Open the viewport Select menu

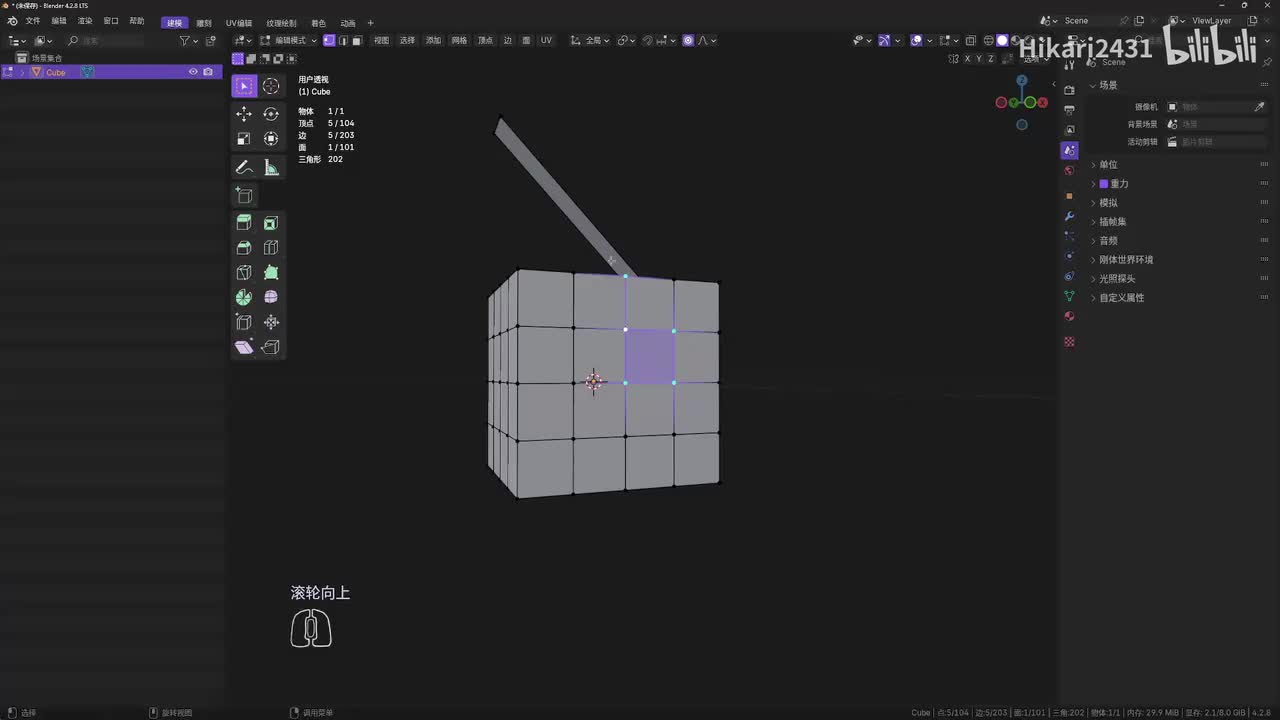pyautogui.click(x=407, y=40)
